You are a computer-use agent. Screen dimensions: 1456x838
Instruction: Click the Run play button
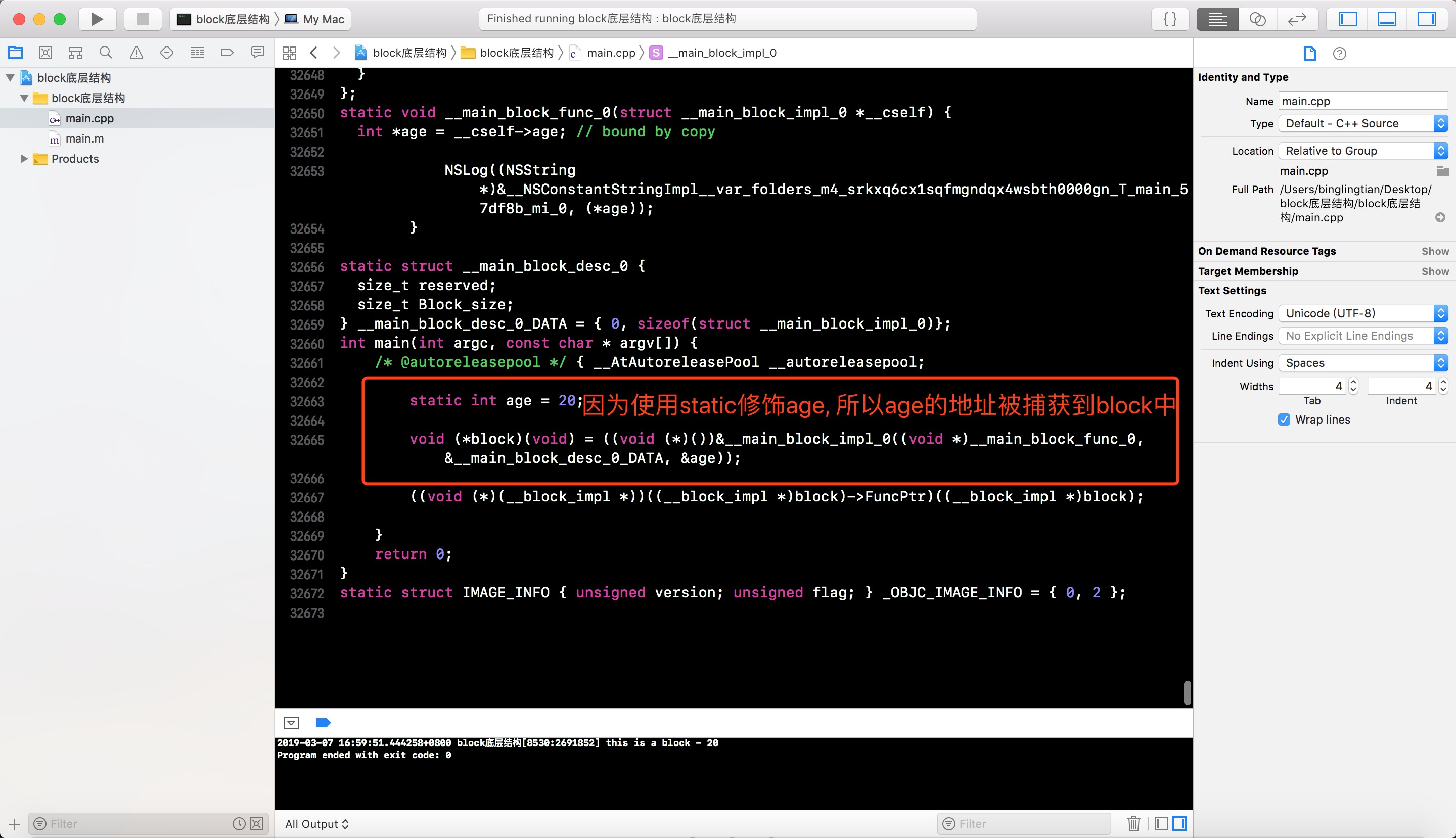pos(97,19)
